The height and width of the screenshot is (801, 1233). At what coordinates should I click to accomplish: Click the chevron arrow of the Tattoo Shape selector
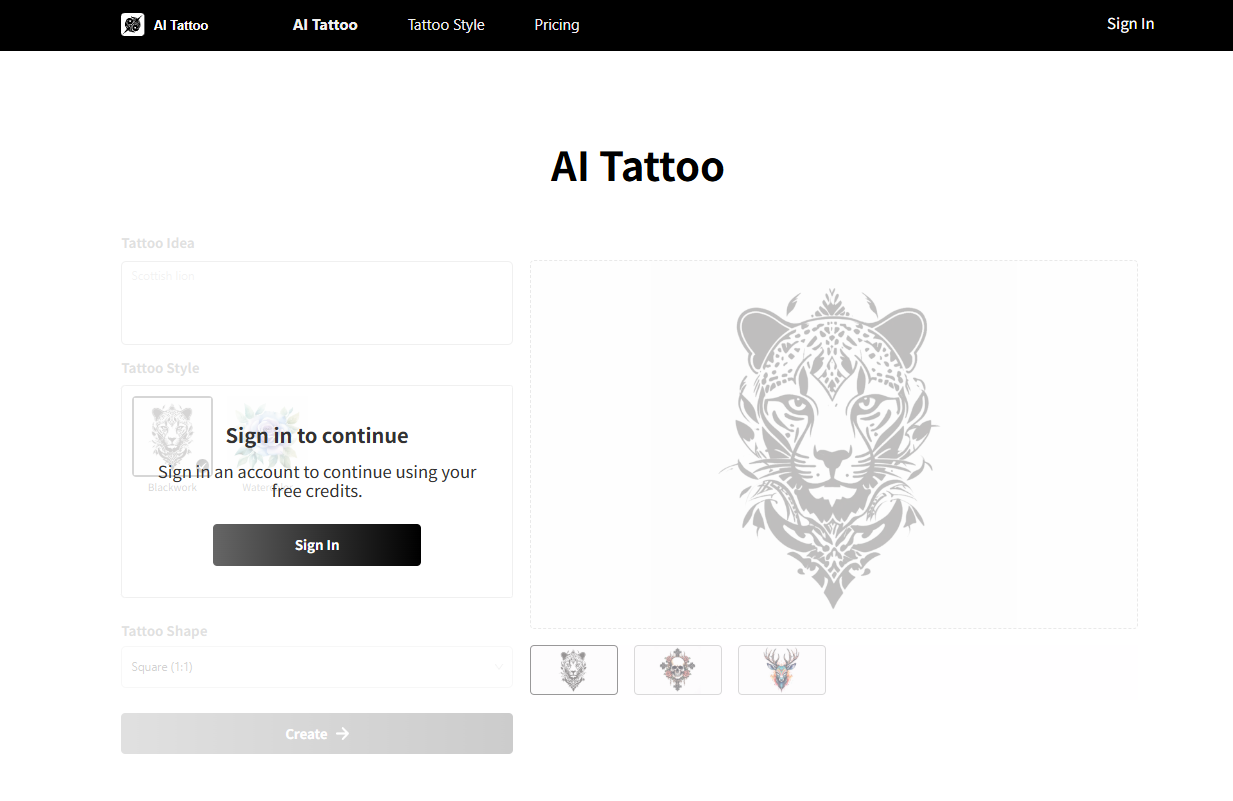(499, 667)
